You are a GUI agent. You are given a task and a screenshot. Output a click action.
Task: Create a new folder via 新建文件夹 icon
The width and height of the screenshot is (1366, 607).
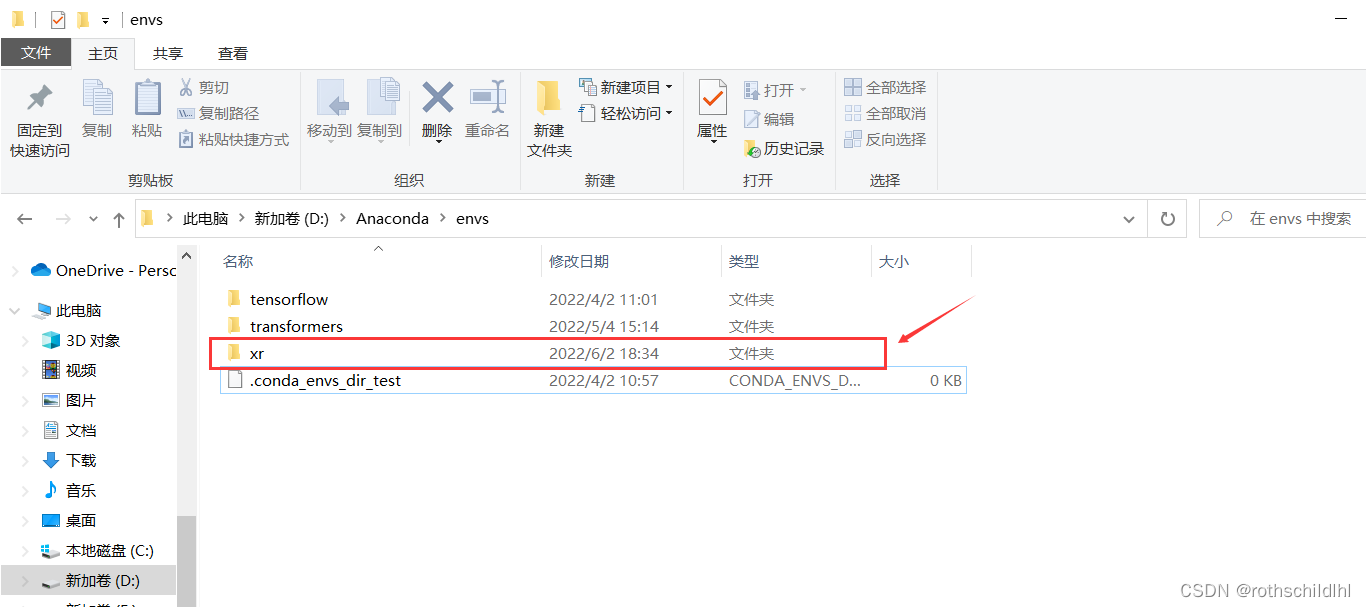pyautogui.click(x=548, y=112)
